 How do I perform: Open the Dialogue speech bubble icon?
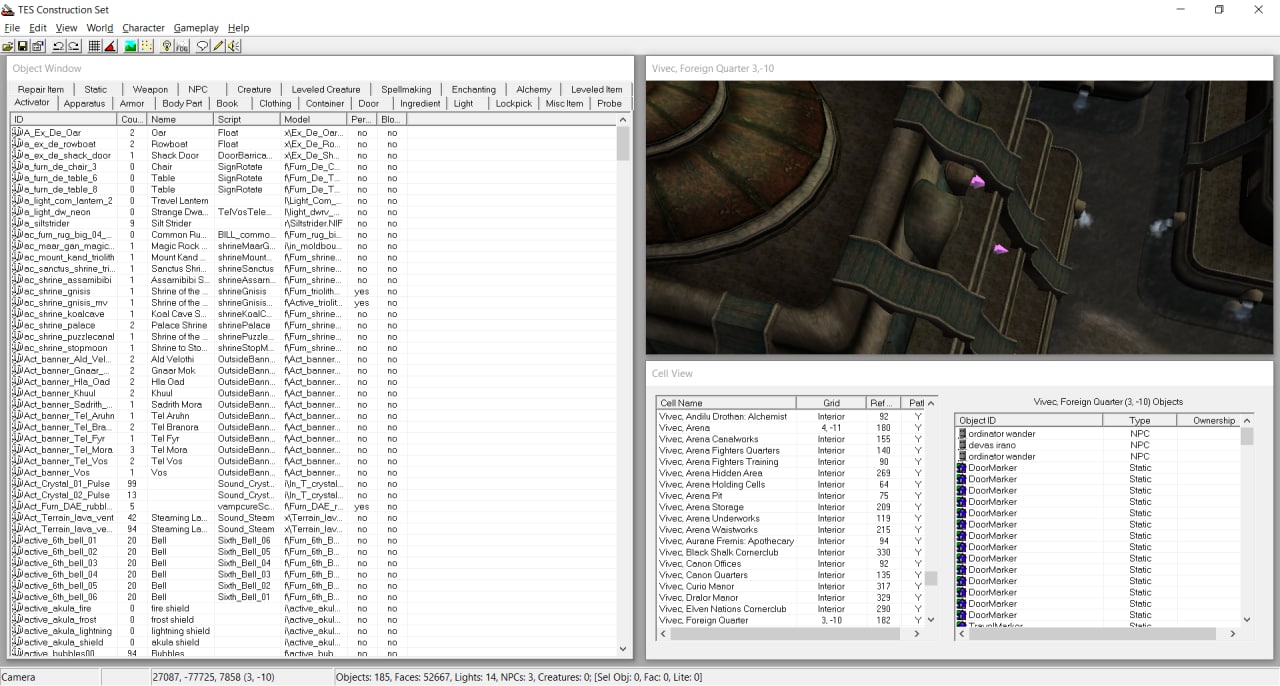[x=203, y=46]
